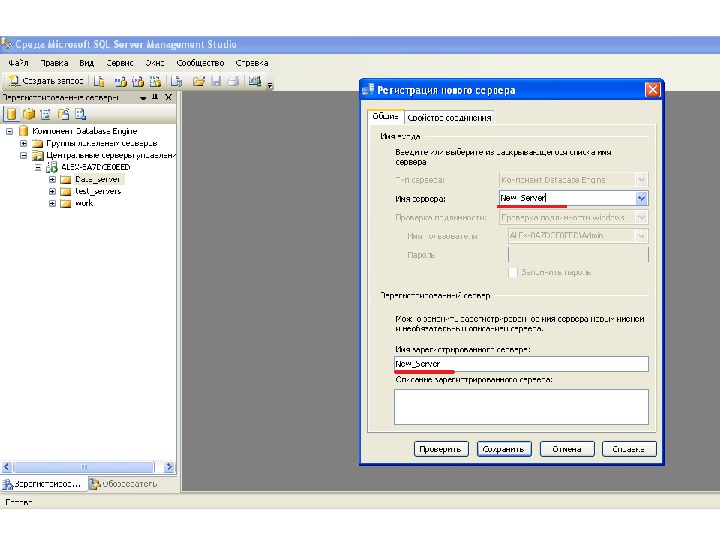Open the Имя пользователя combo box

(578, 236)
